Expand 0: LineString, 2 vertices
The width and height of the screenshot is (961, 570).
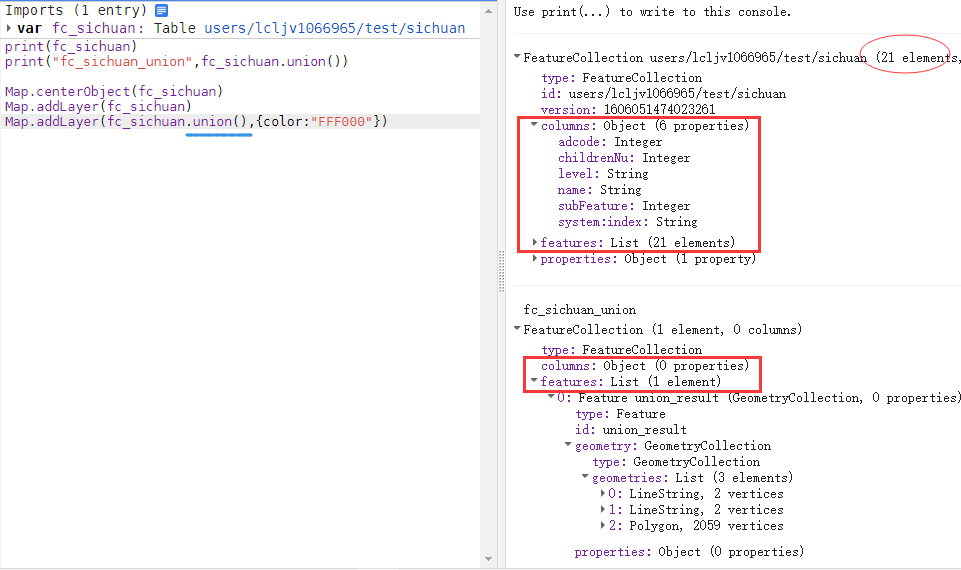603,493
